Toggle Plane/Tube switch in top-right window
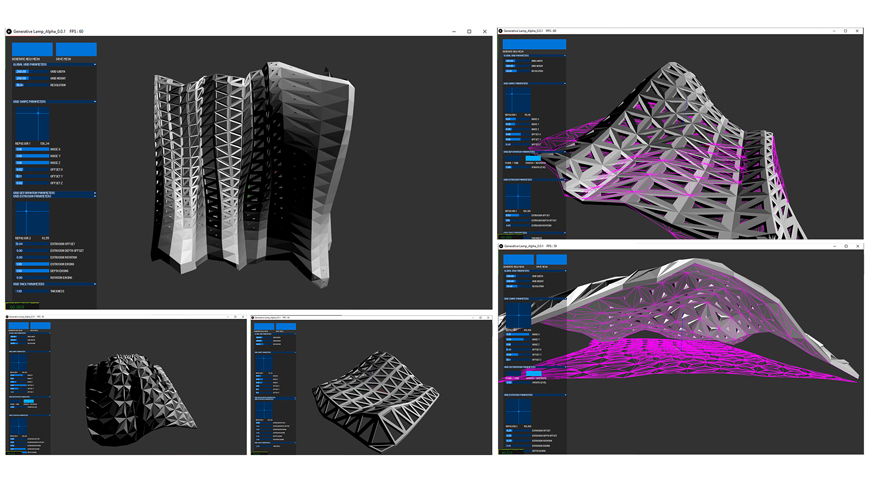Viewport: 870px width, 489px height. click(513, 159)
